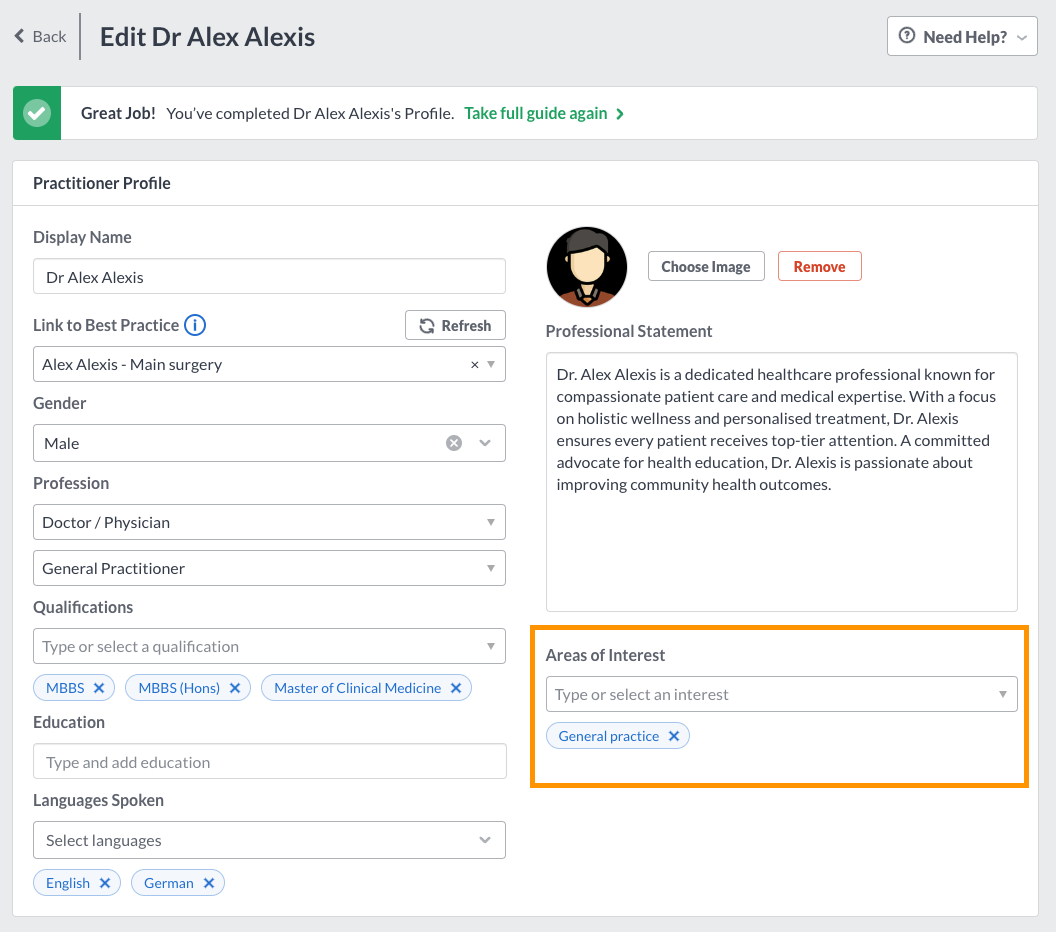1056x932 pixels.
Task: Click the Refresh icon for Best Practice link
Action: 455,325
